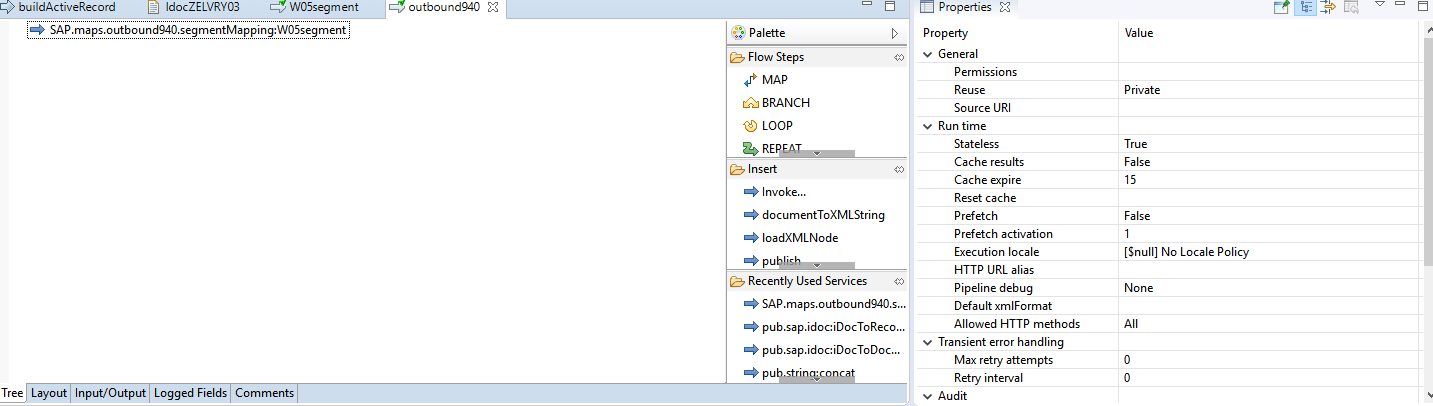Add a BRANCH step from palette

click(x=776, y=102)
